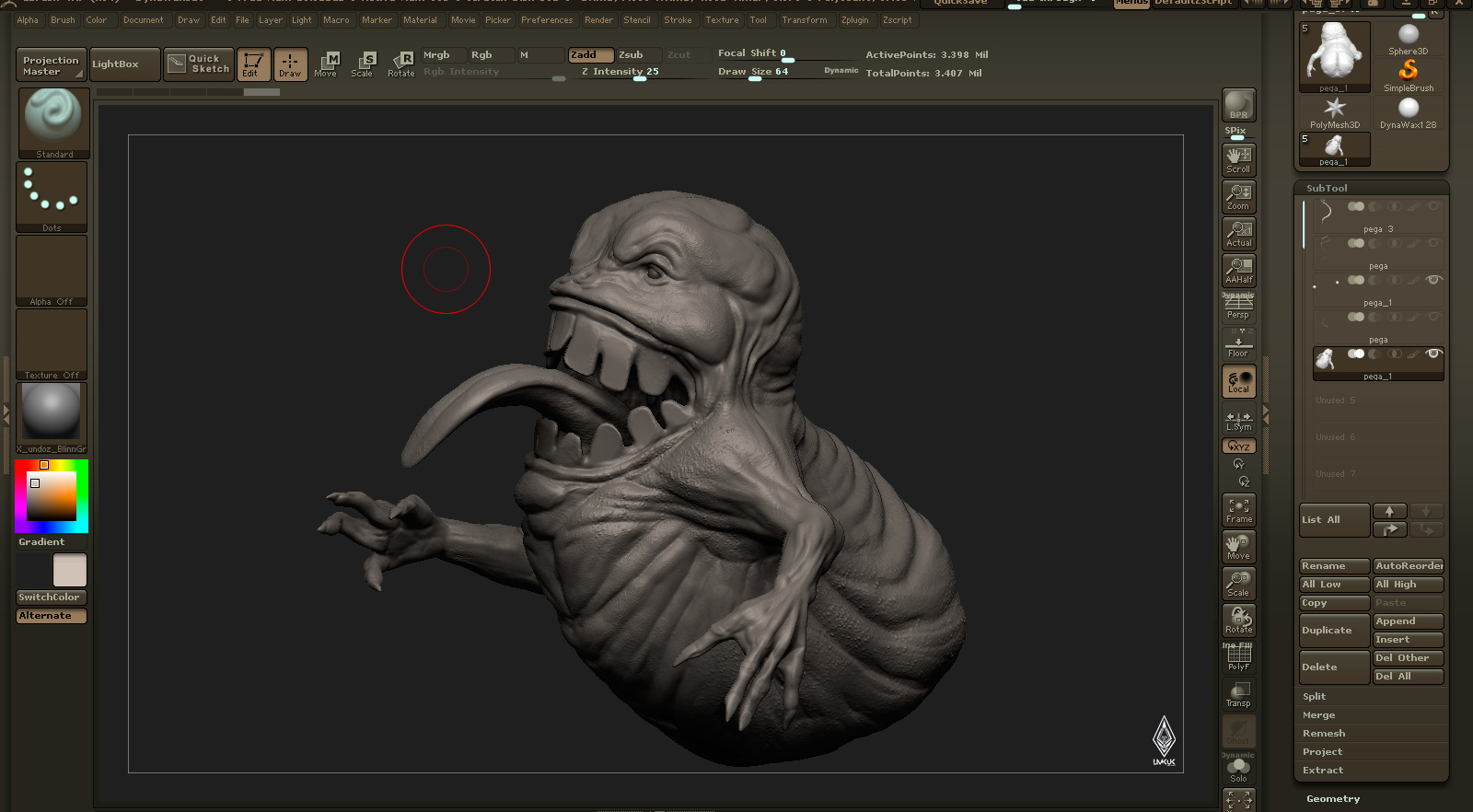Click the AAHalf zoom icon
This screenshot has width=1473, height=812.
pyautogui.click(x=1238, y=270)
